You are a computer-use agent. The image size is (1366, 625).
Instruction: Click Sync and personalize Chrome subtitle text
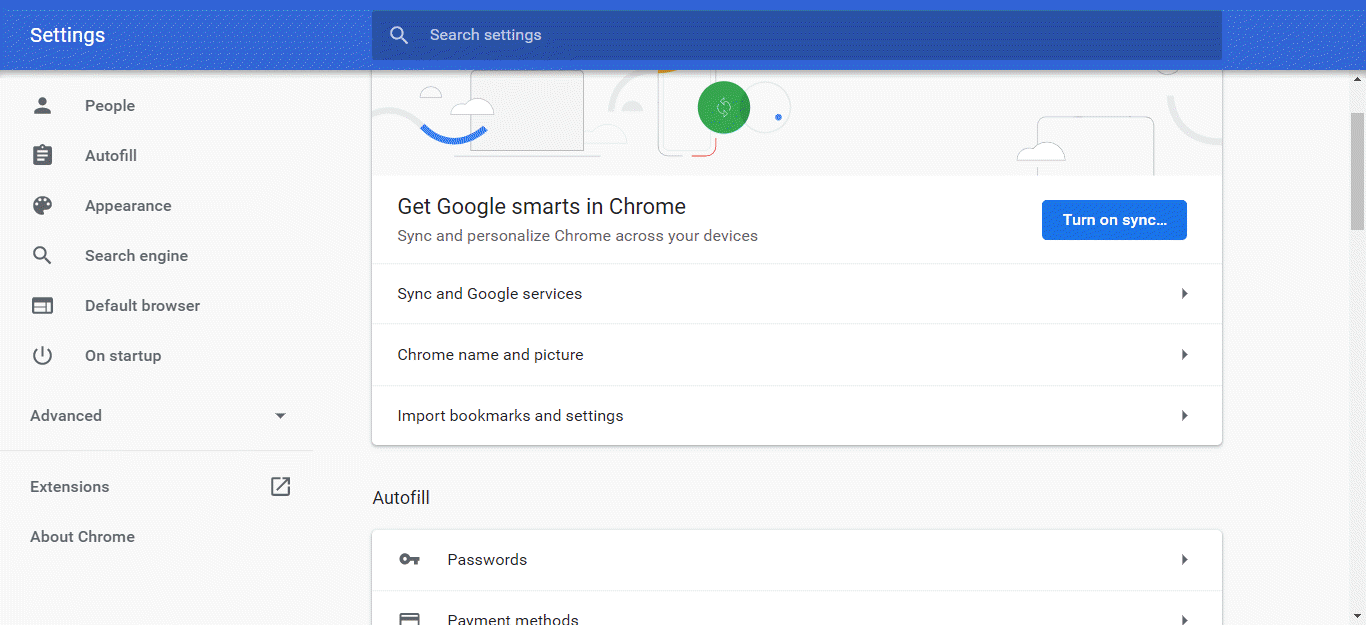coord(578,236)
